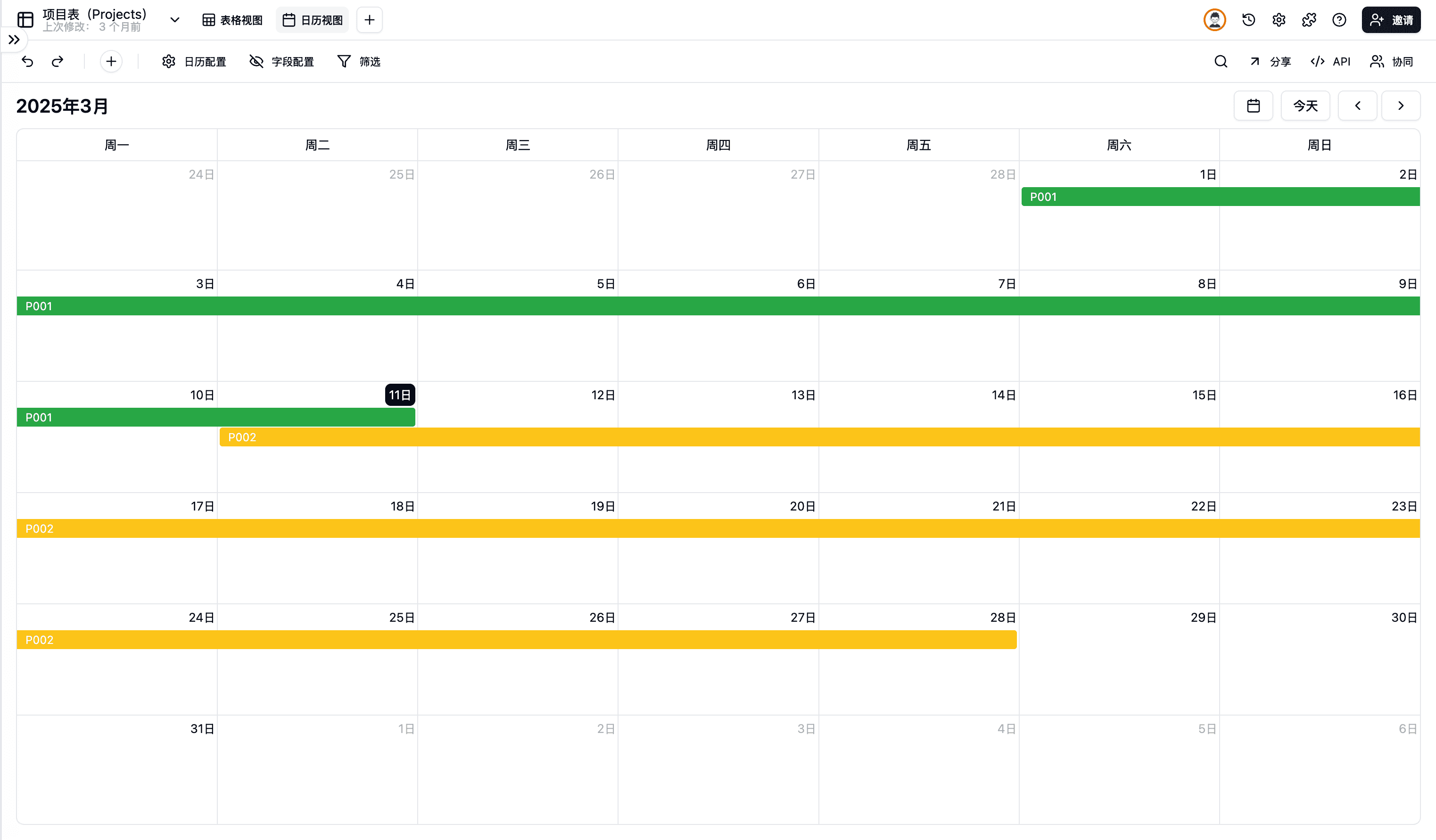This screenshot has width=1436, height=840.
Task: Click the 今天 button
Action: coord(1305,106)
